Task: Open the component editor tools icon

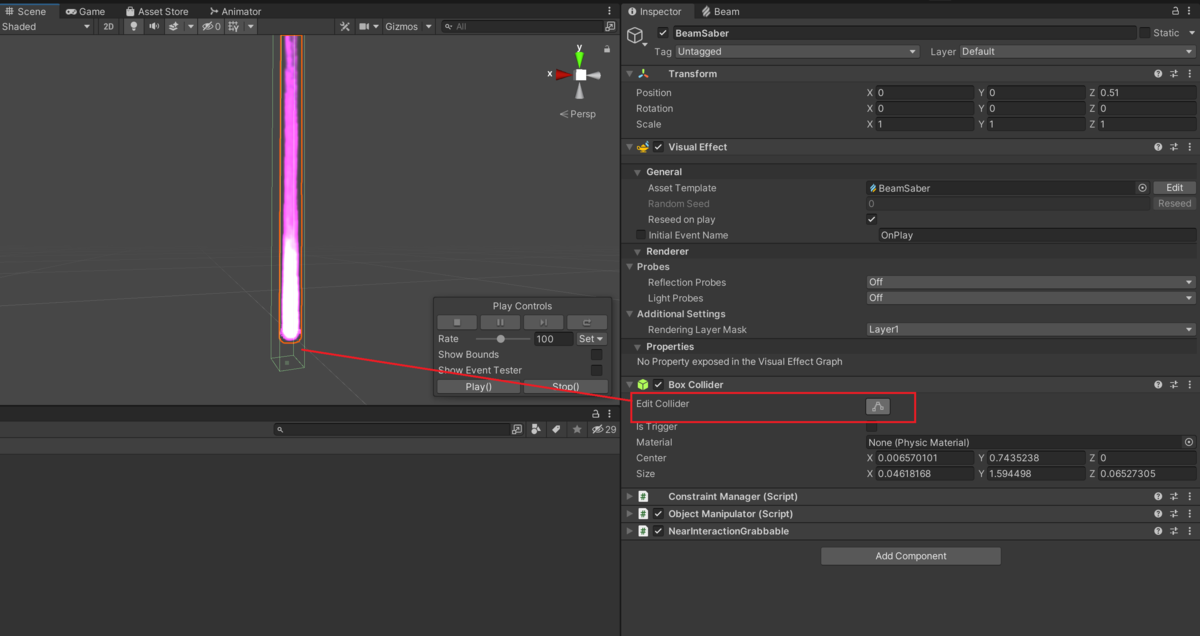Action: point(344,27)
